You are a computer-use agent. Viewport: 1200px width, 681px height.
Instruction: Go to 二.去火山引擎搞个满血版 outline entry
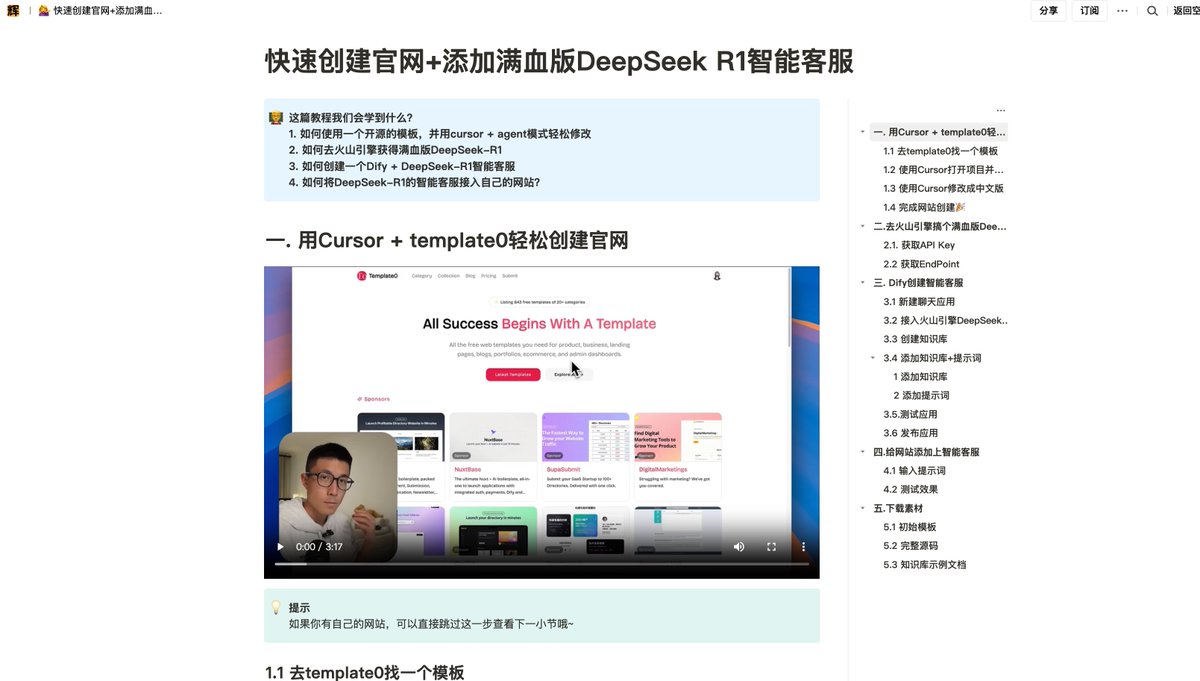click(940, 226)
